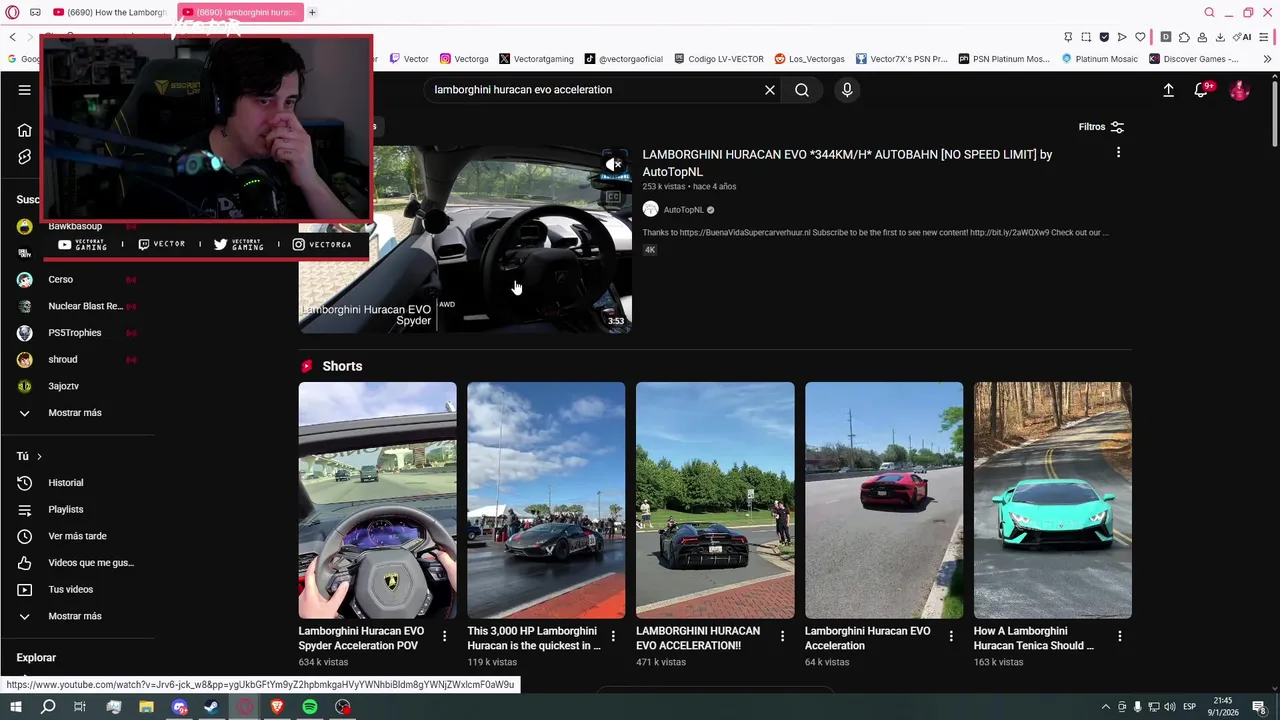The width and height of the screenshot is (1280, 720).
Task: Open the account avatar menu
Action: [x=1240, y=90]
